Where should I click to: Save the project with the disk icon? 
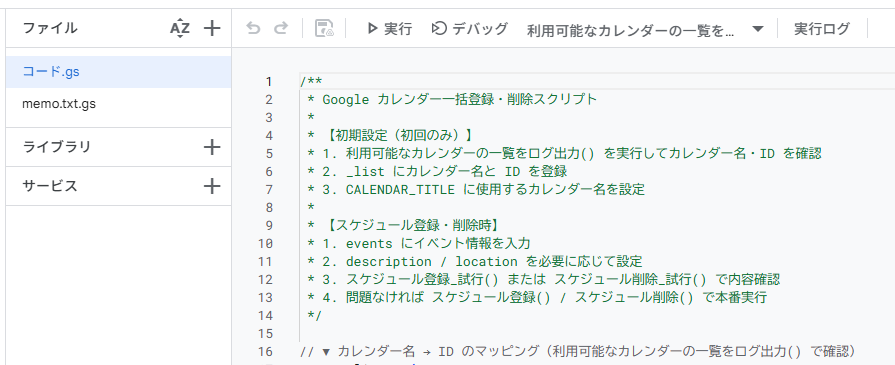[x=324, y=29]
